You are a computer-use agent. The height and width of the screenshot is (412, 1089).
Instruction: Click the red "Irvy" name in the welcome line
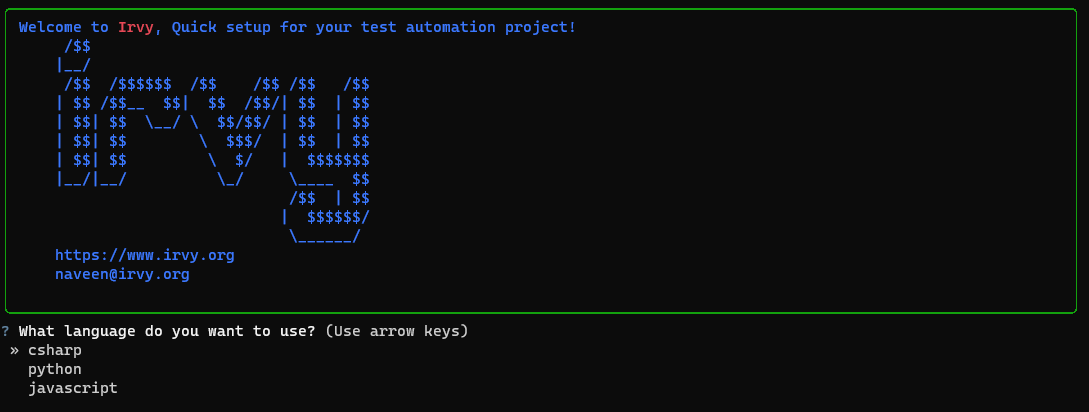136,27
